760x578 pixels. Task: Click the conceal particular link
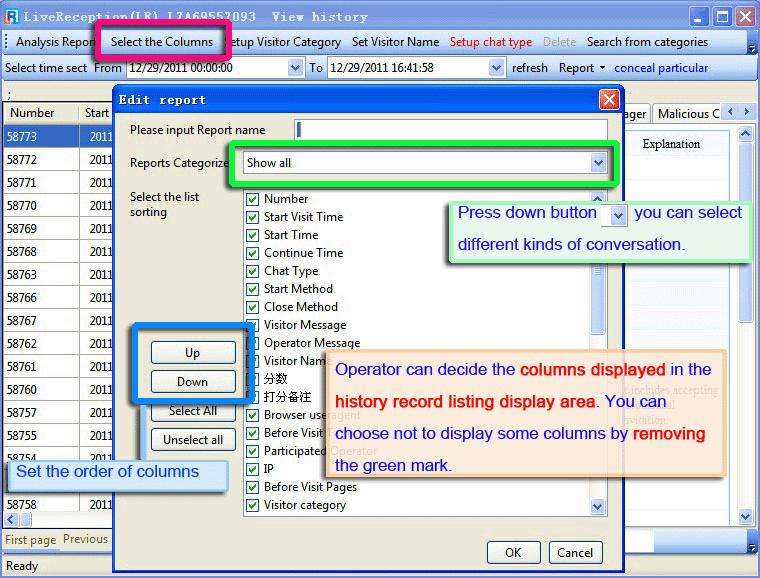coord(661,68)
